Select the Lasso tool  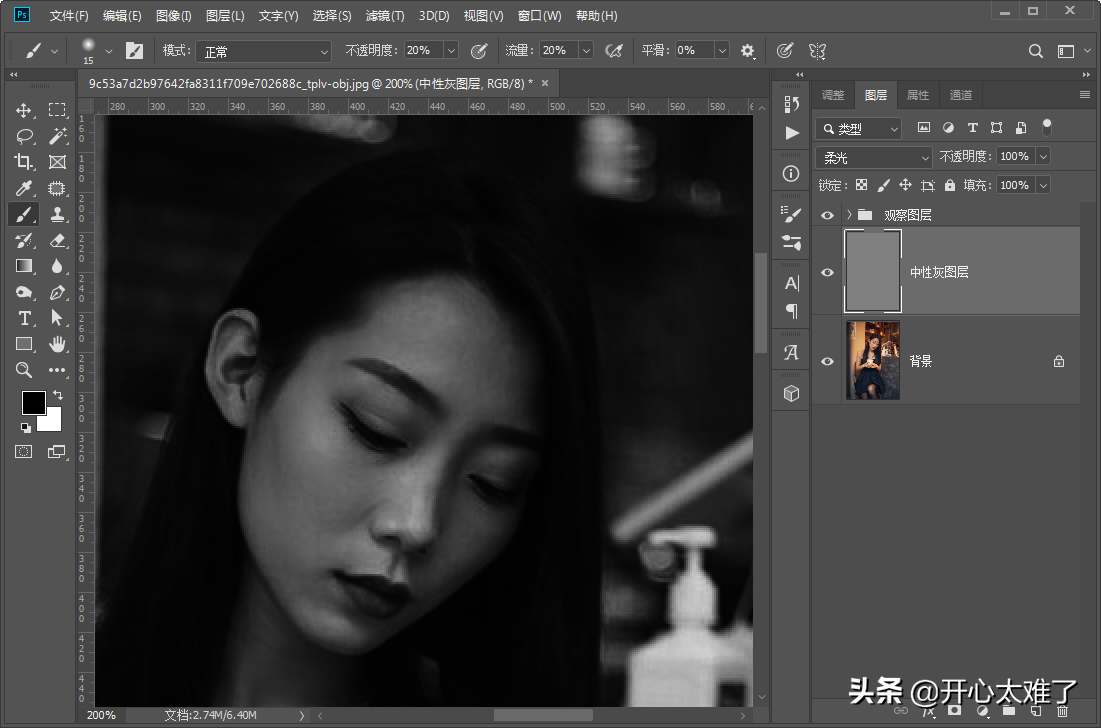[x=24, y=136]
